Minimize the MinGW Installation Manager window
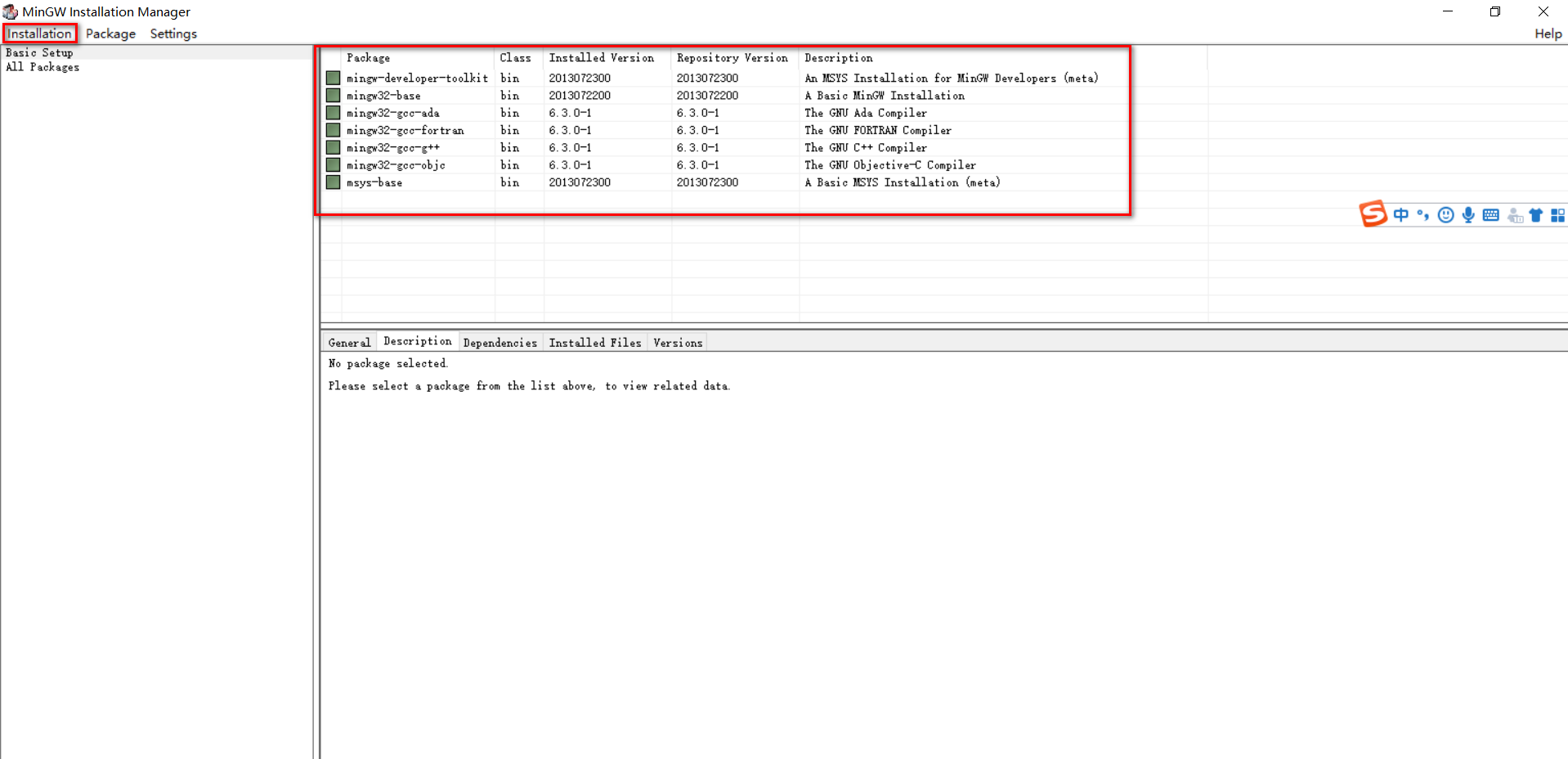Viewport: 1568px width, 759px height. click(1448, 11)
